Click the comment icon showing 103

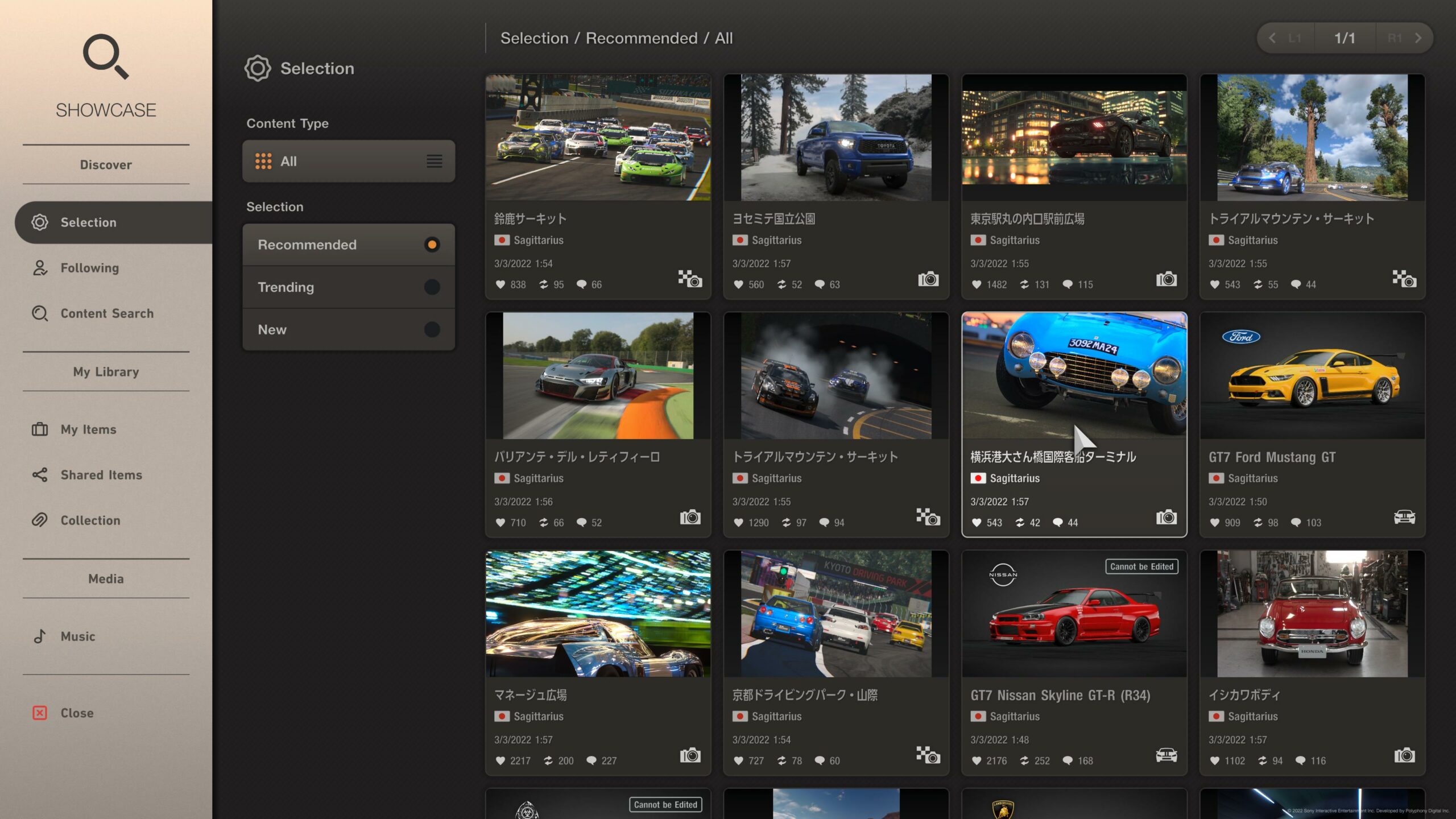(x=1296, y=523)
